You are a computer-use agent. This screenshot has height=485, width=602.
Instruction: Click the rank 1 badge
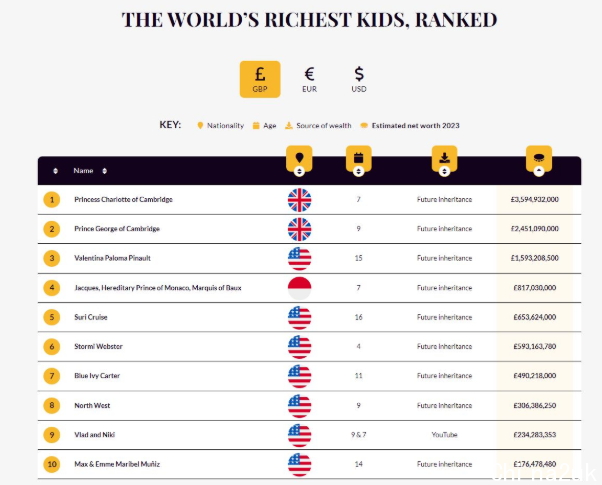point(51,200)
